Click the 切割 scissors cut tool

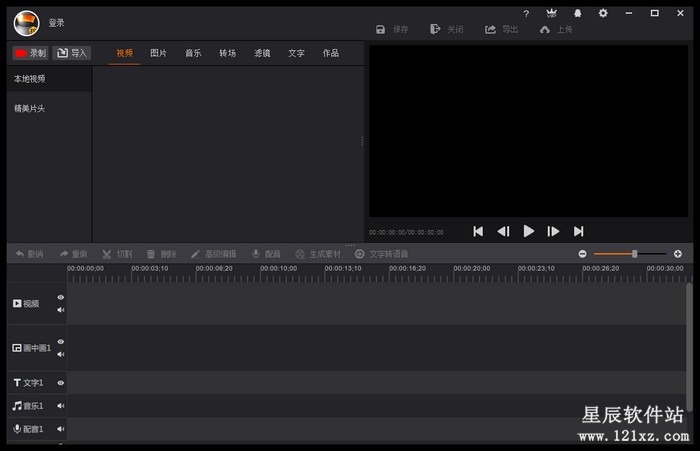tap(117, 254)
